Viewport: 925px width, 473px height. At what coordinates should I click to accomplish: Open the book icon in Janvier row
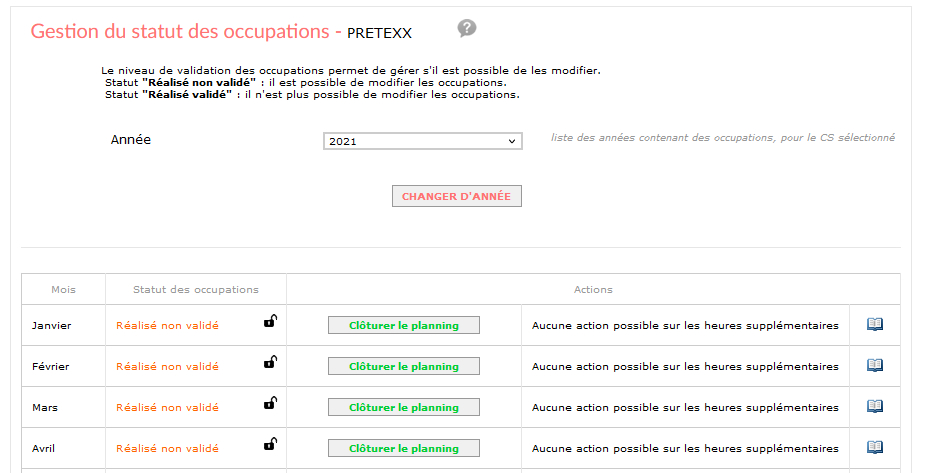875,324
